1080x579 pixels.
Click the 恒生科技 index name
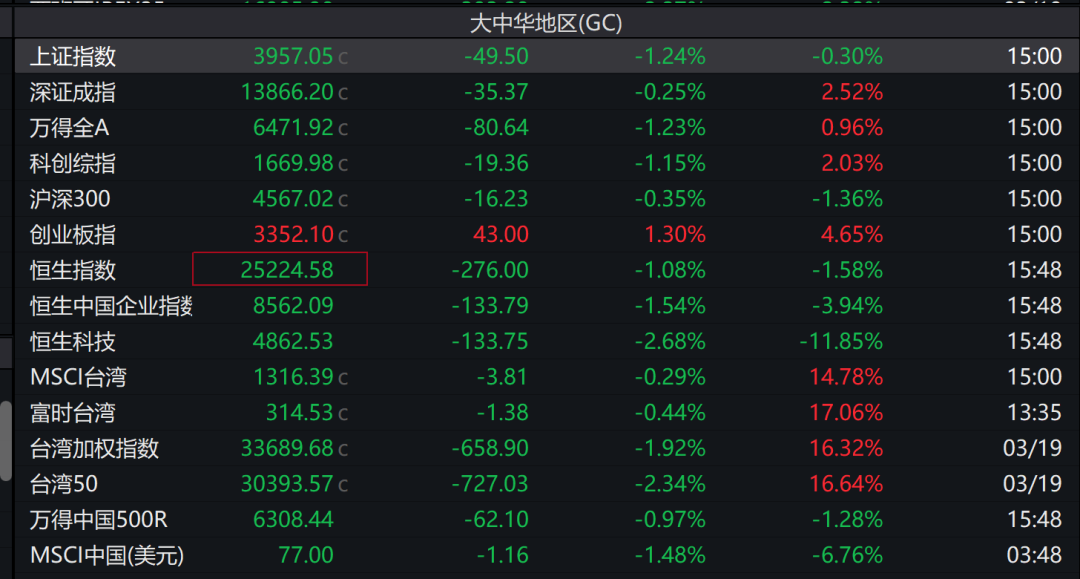click(73, 342)
